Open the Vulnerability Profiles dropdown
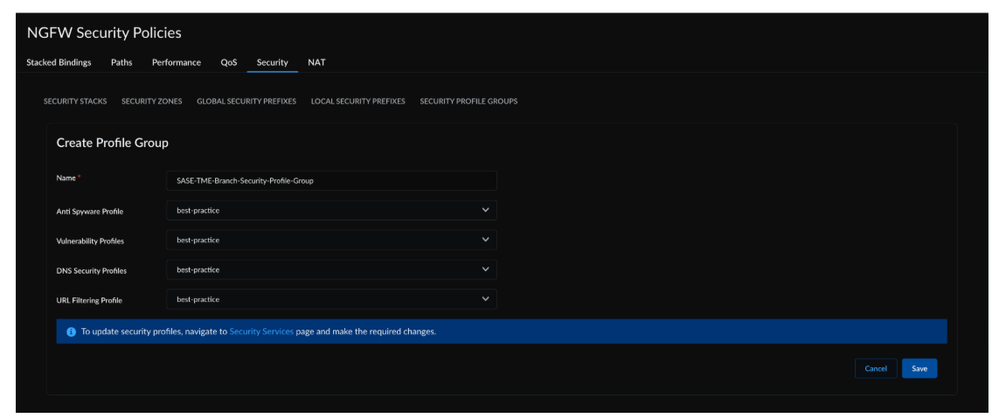999x420 pixels. pyautogui.click(x=331, y=240)
